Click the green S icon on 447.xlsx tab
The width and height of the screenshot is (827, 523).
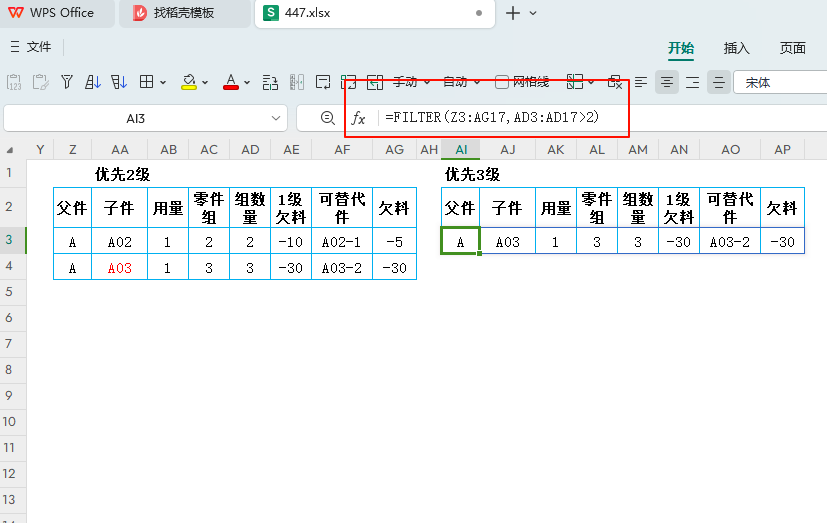(x=271, y=13)
